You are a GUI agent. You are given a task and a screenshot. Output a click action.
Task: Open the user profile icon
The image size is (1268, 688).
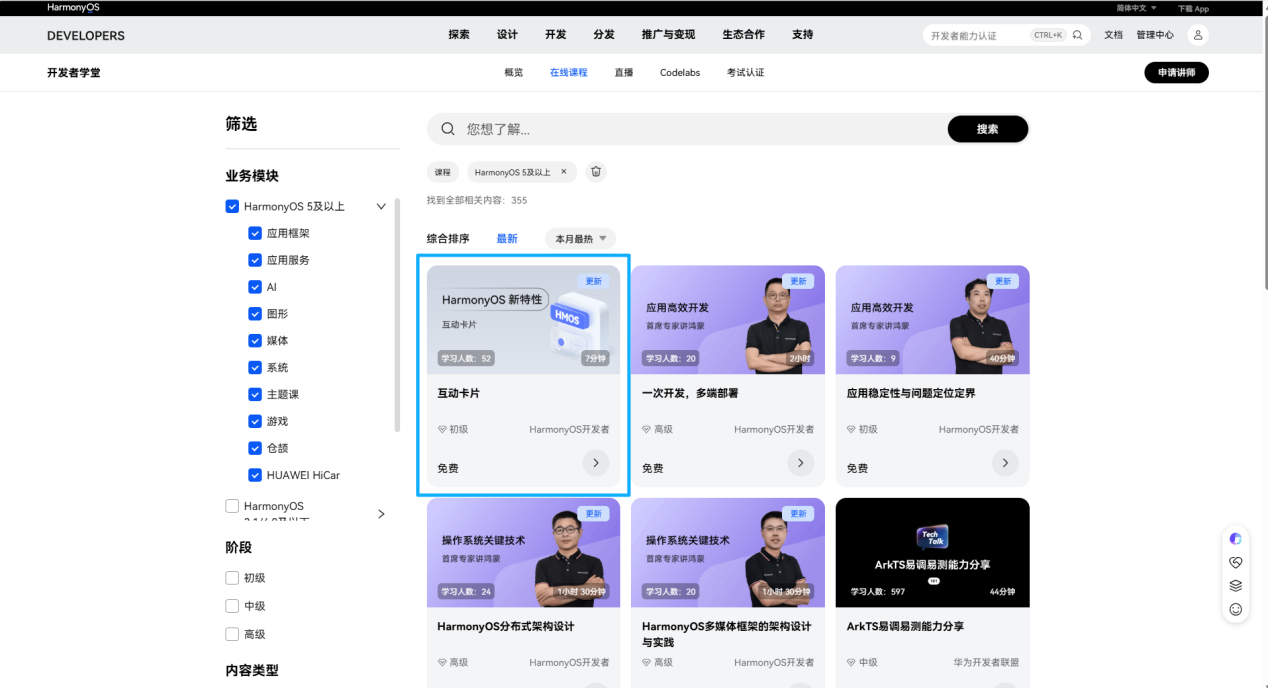click(x=1198, y=35)
